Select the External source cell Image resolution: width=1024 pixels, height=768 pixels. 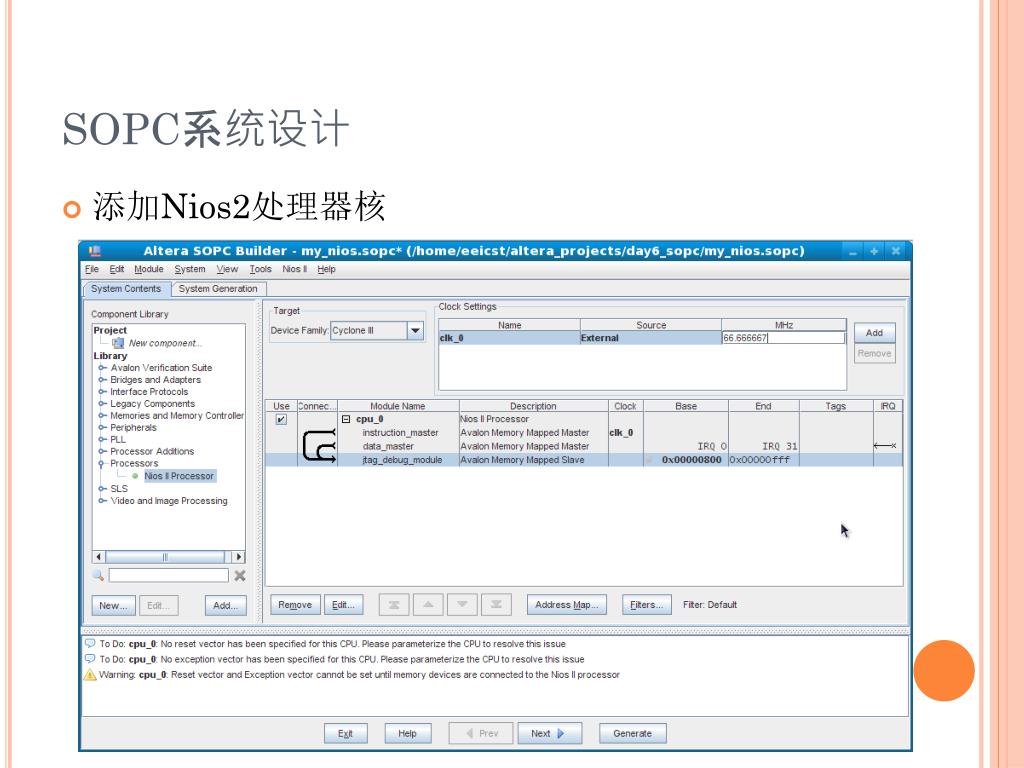click(650, 338)
